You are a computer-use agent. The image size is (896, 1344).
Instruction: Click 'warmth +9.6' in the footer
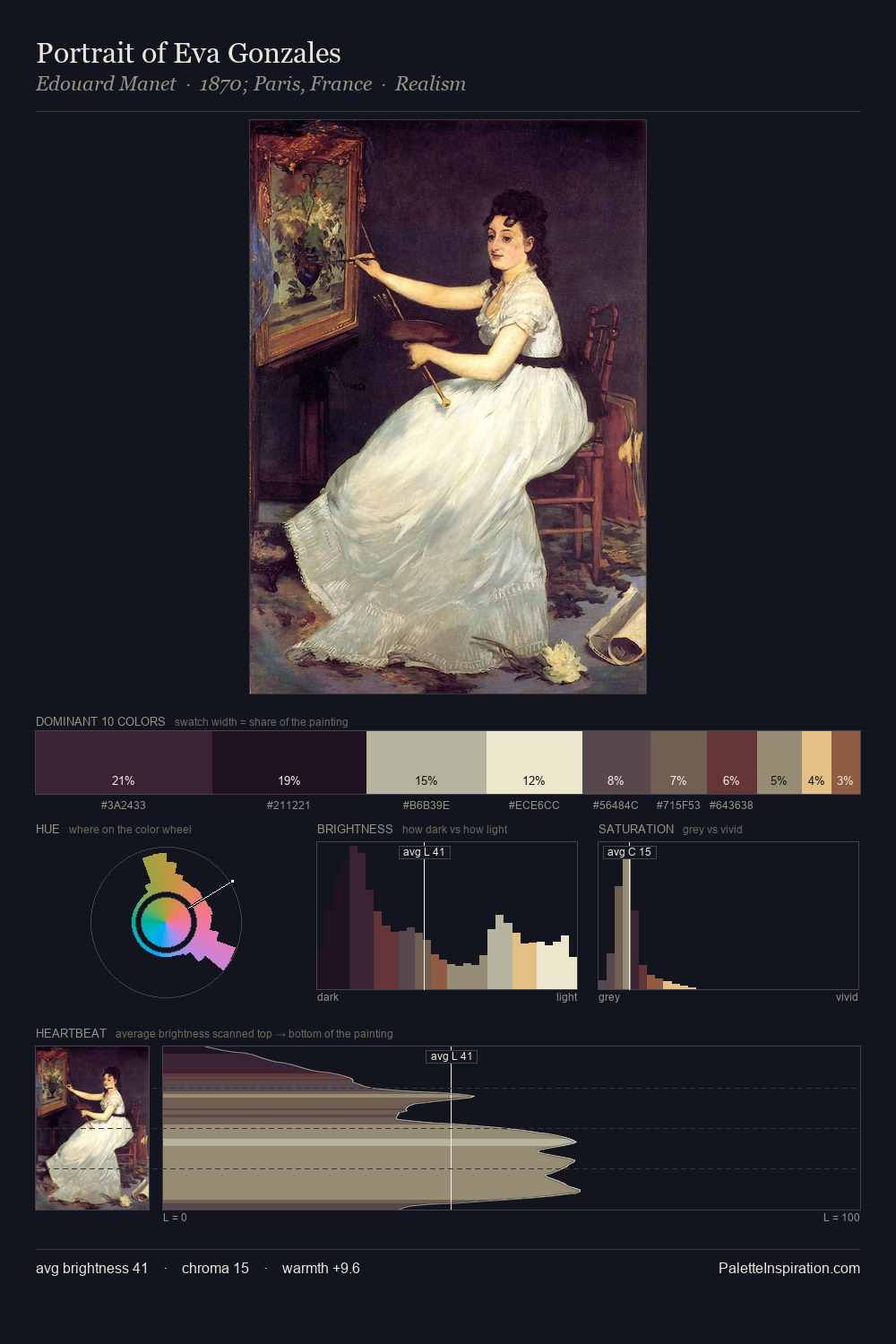(x=321, y=1268)
